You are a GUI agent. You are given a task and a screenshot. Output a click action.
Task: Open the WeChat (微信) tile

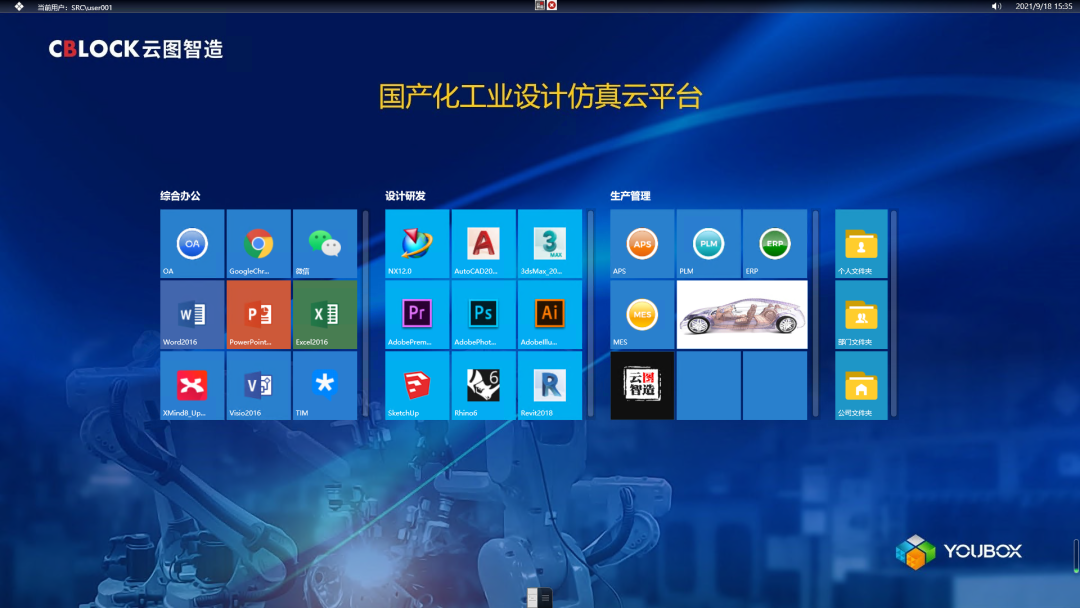pos(325,244)
